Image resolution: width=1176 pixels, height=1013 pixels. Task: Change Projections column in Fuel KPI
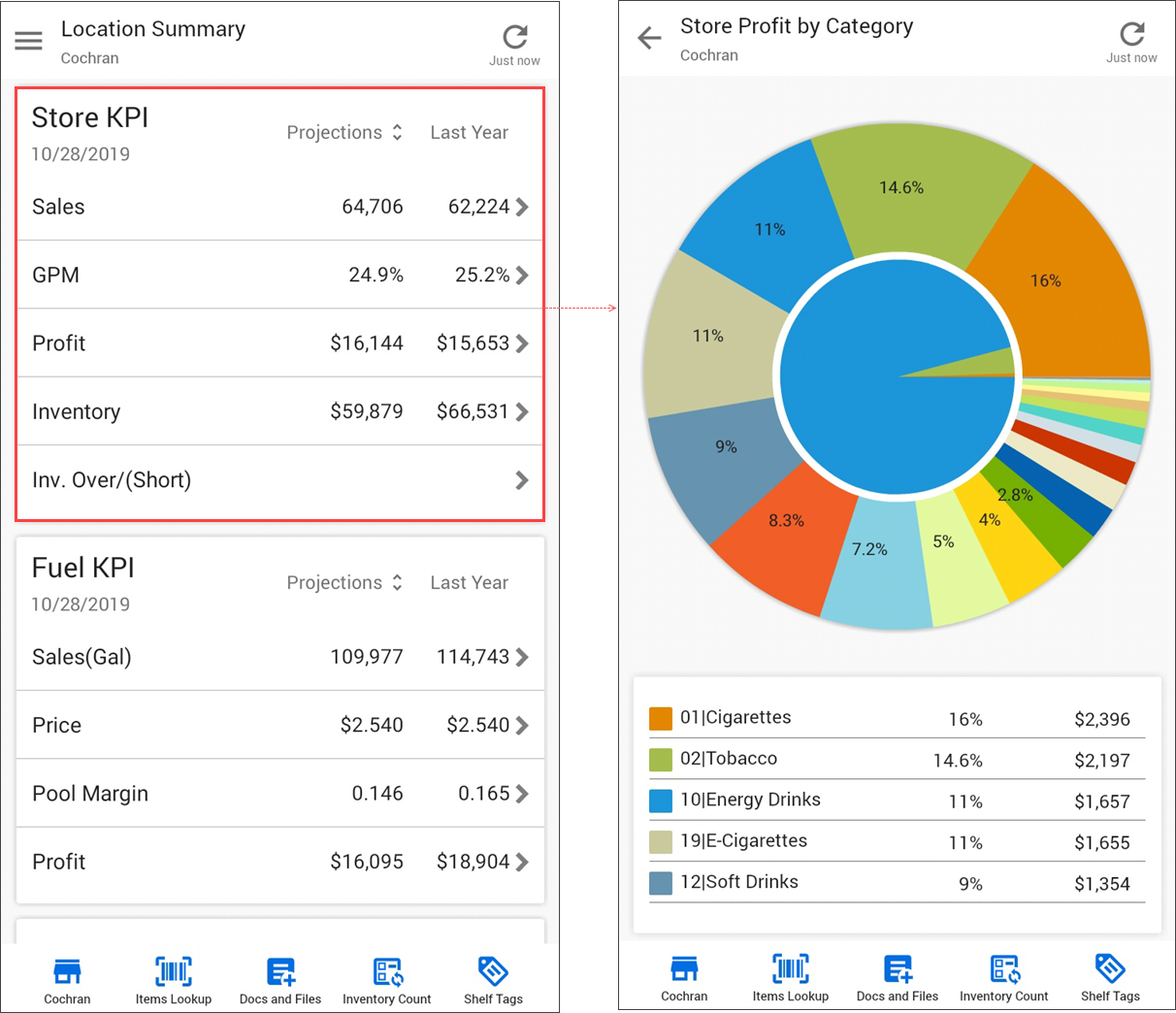344,583
